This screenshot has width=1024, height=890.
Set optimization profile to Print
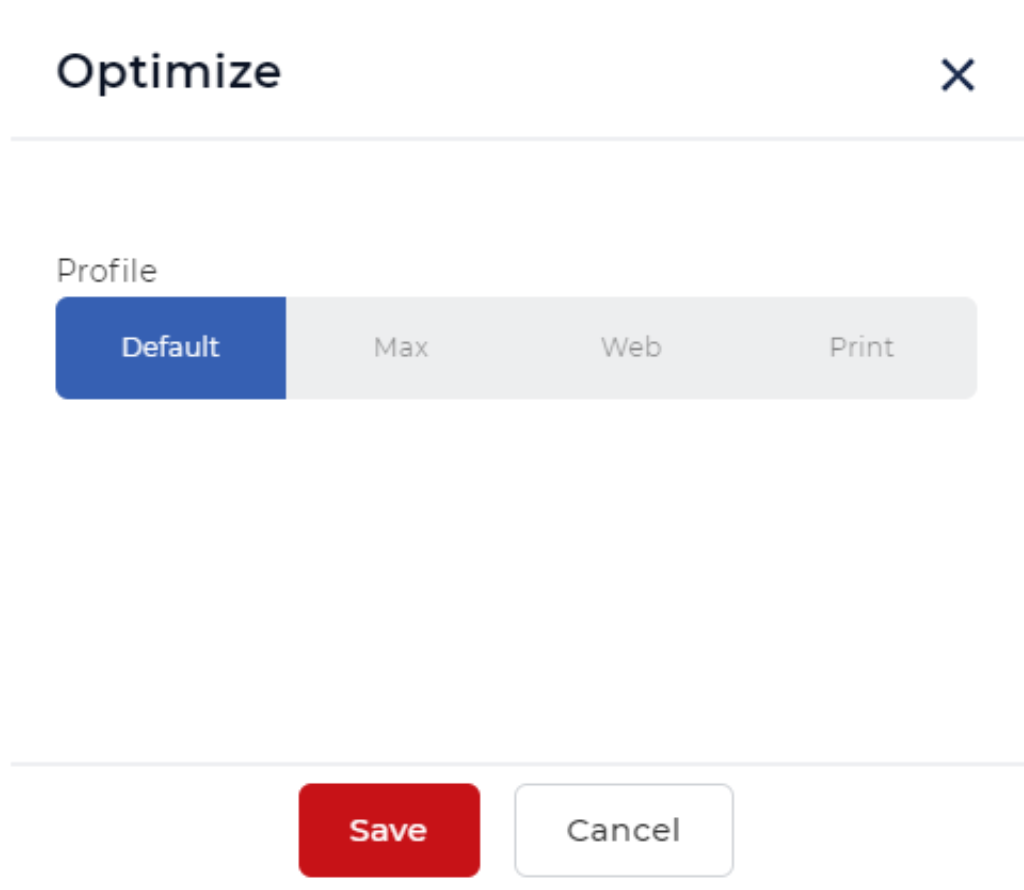pos(861,348)
